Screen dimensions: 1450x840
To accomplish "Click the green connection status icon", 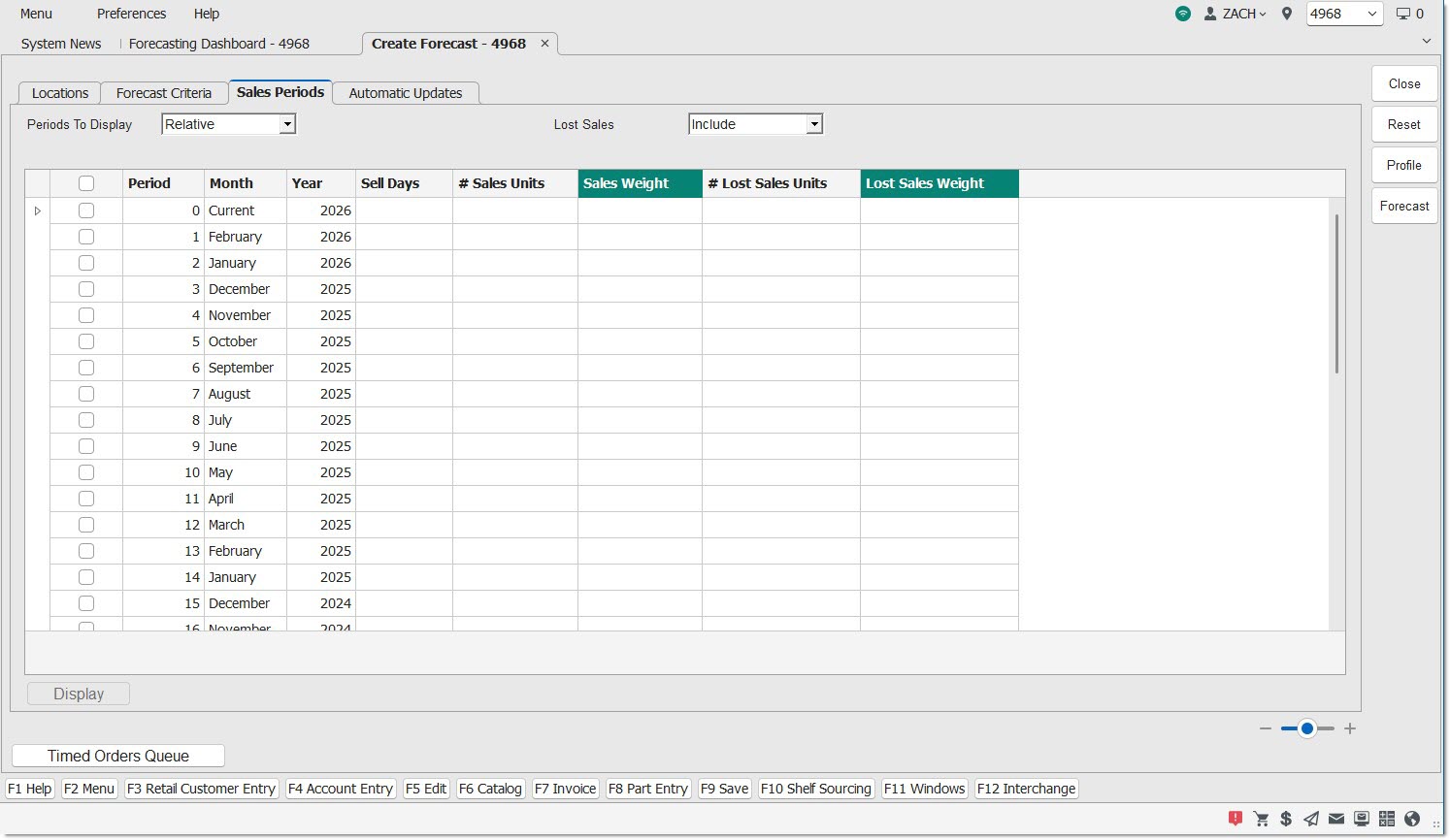I will pyautogui.click(x=1182, y=14).
